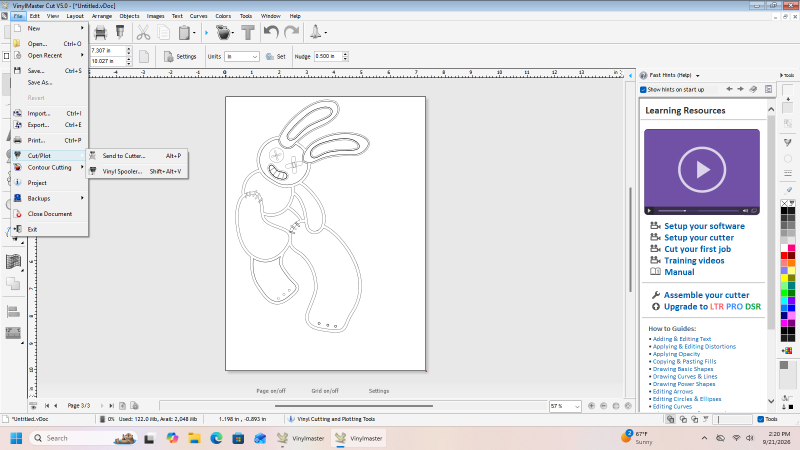The height and width of the screenshot is (450, 800).
Task: Toggle Page on/off below the canvas
Action: click(271, 391)
